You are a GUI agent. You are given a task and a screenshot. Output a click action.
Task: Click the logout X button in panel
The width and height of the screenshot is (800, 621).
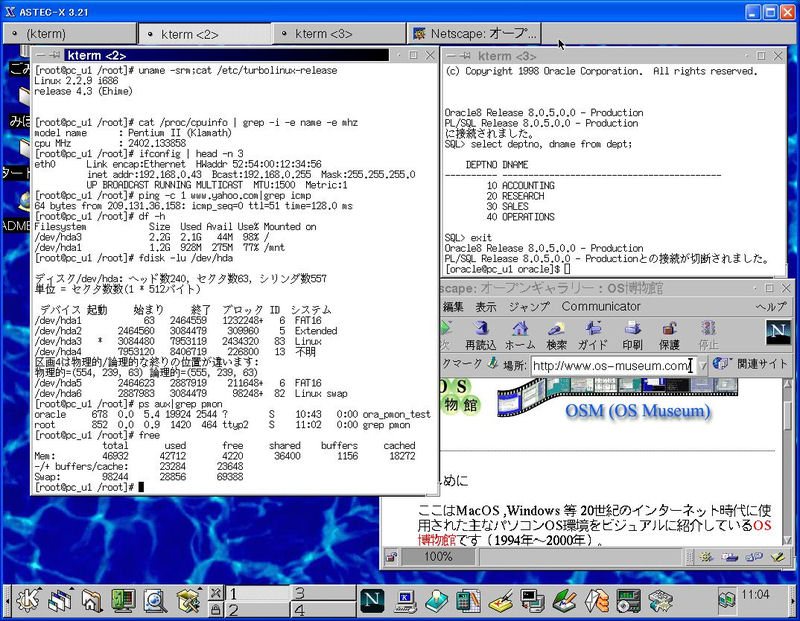(x=216, y=593)
